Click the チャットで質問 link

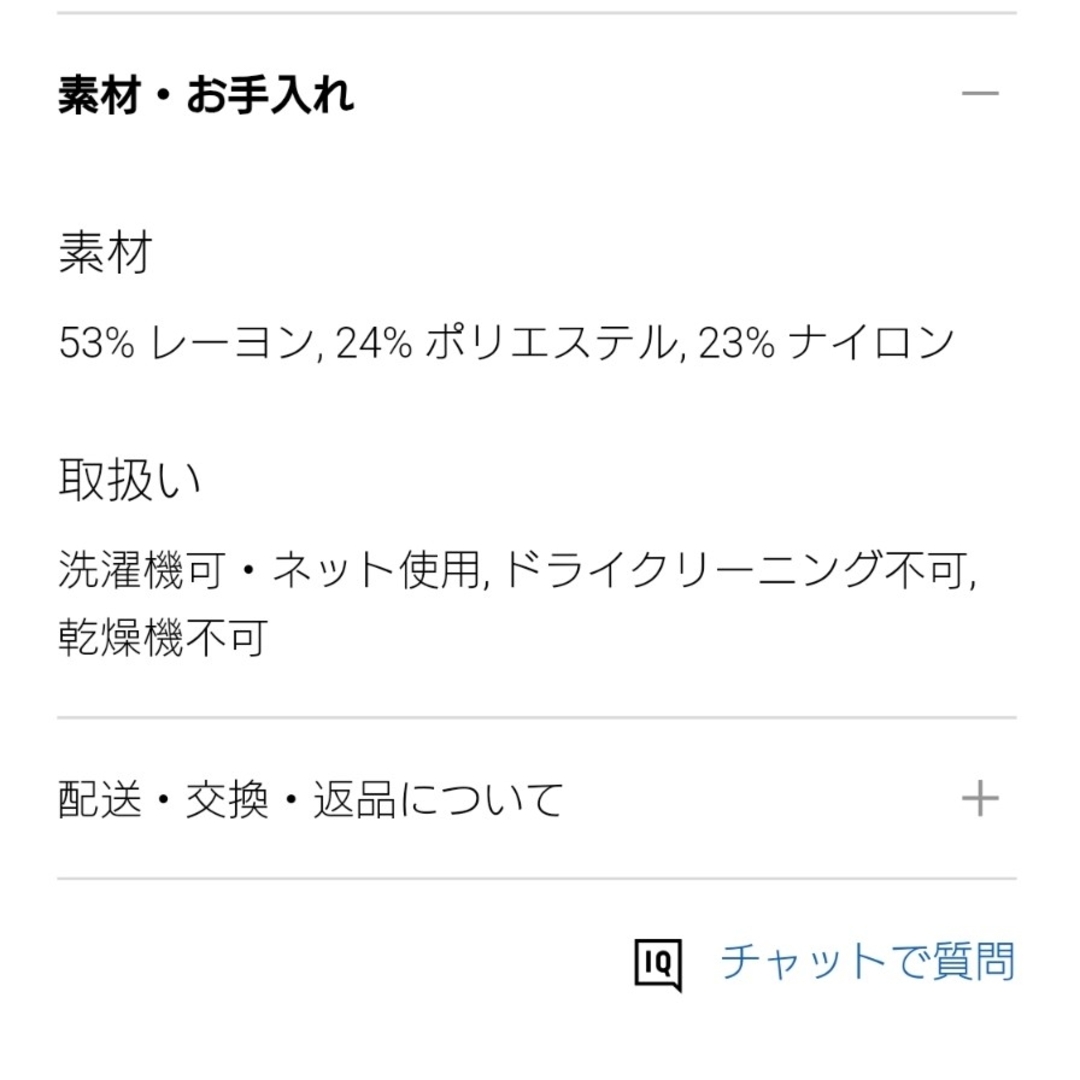(867, 962)
